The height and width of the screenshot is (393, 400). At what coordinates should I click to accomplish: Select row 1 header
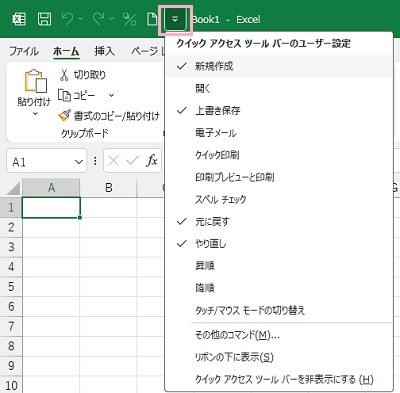click(11, 207)
